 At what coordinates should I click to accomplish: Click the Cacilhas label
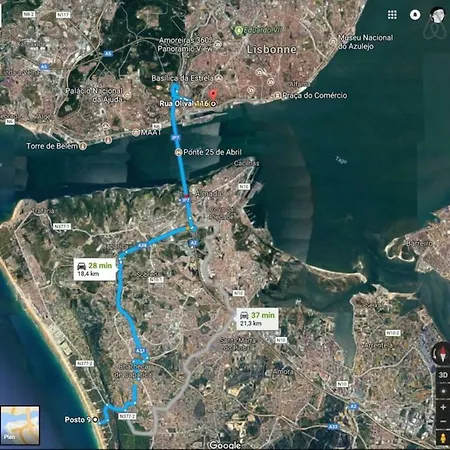pos(246,163)
